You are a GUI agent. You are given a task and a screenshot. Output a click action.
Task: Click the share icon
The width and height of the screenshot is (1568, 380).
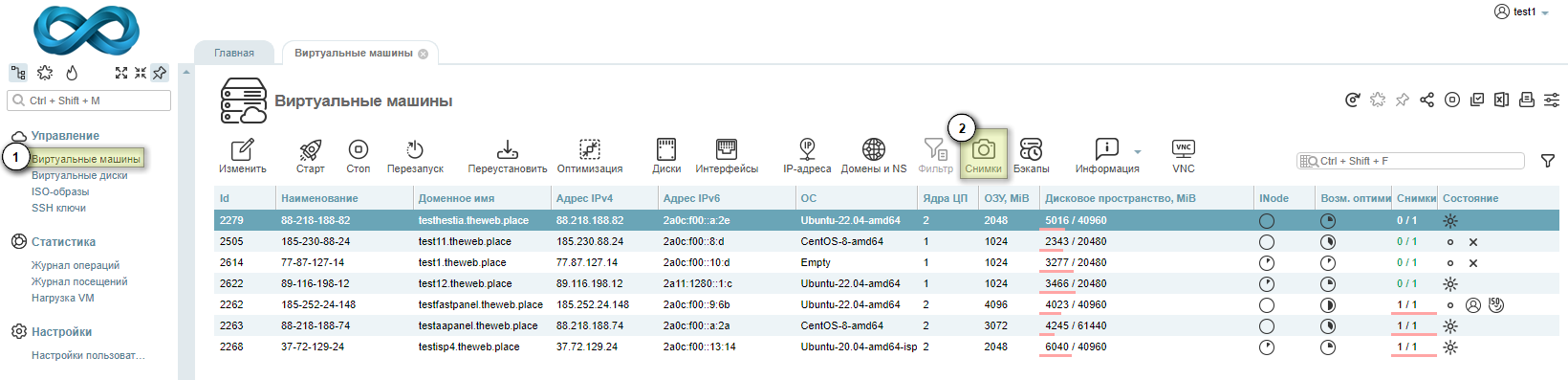click(x=1427, y=100)
